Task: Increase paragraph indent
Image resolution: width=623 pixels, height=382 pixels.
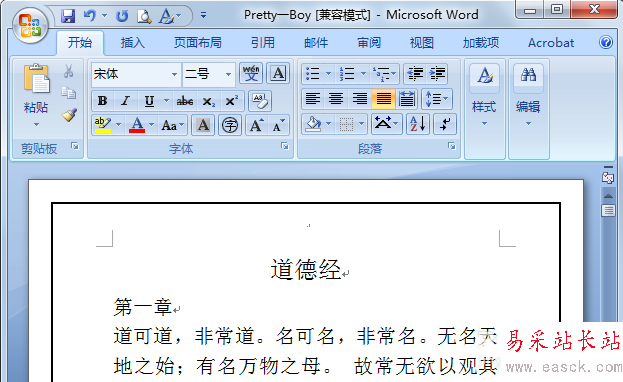Action: (x=437, y=74)
